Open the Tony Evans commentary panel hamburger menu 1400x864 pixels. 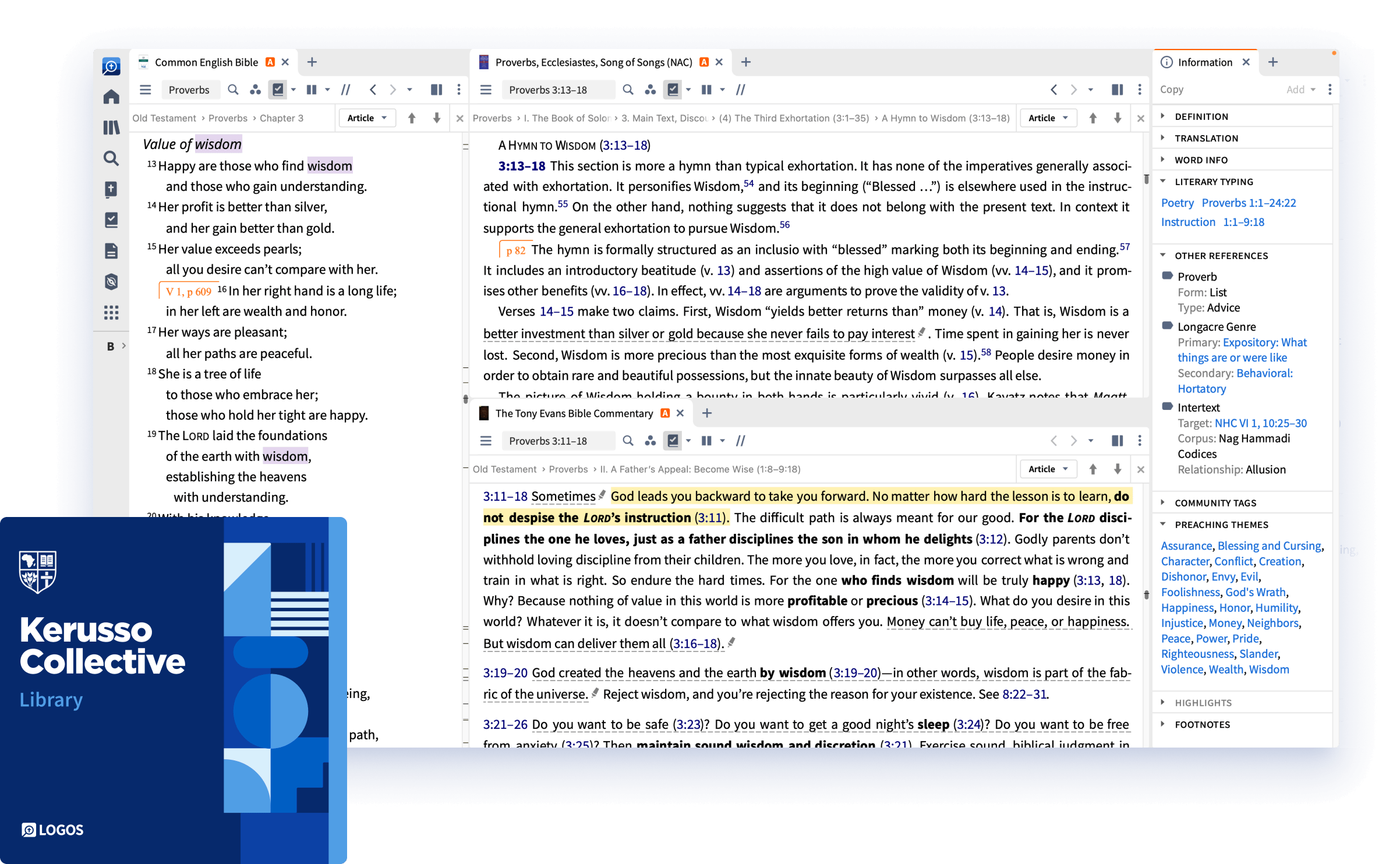[x=486, y=441]
